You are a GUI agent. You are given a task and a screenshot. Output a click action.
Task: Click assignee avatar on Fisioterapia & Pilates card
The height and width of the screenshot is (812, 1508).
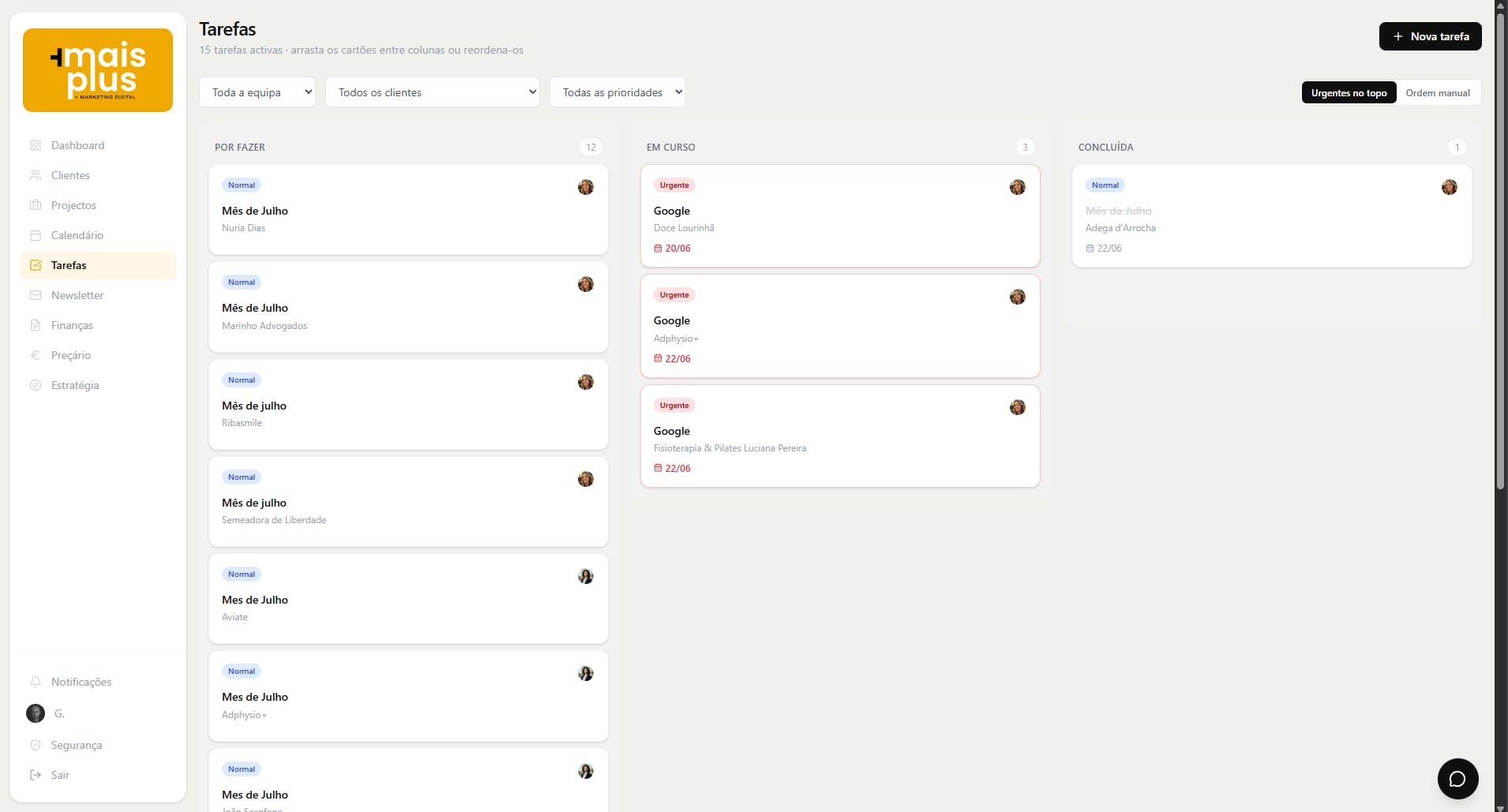tap(1018, 407)
